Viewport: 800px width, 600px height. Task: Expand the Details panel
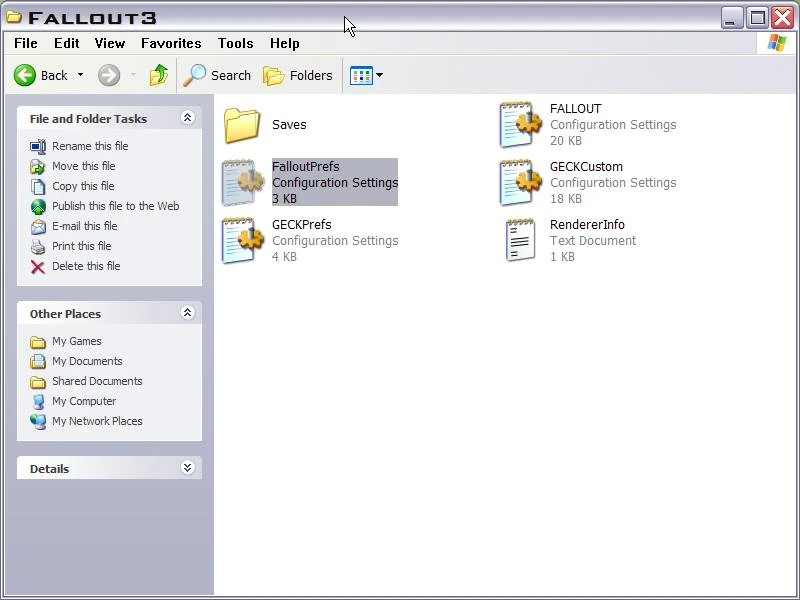click(187, 467)
